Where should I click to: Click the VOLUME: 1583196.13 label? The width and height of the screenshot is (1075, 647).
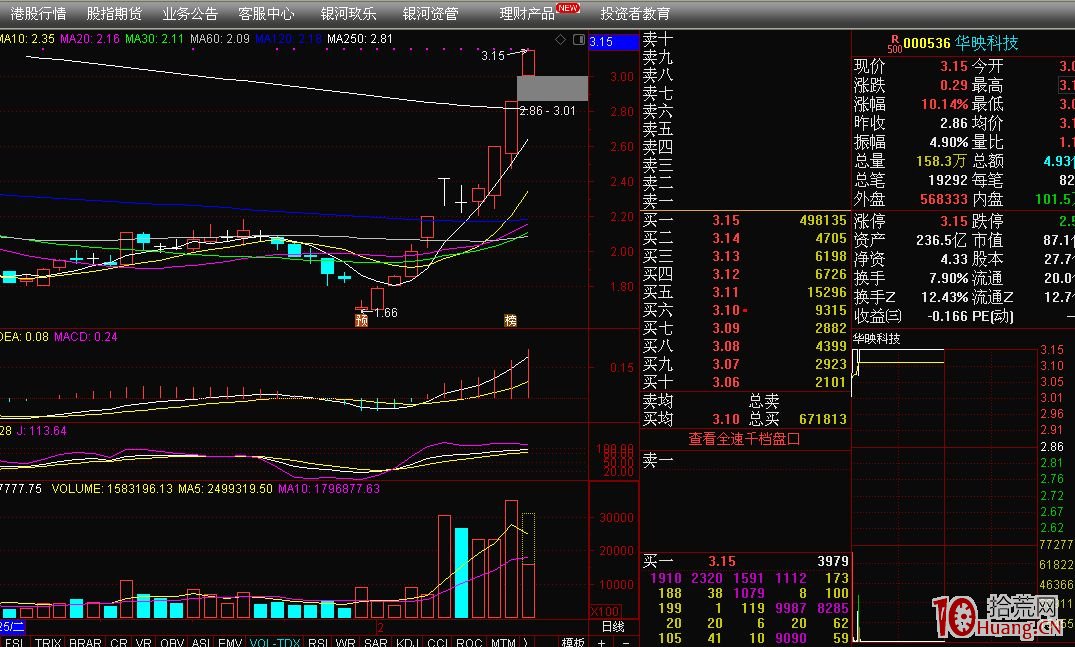pos(112,489)
